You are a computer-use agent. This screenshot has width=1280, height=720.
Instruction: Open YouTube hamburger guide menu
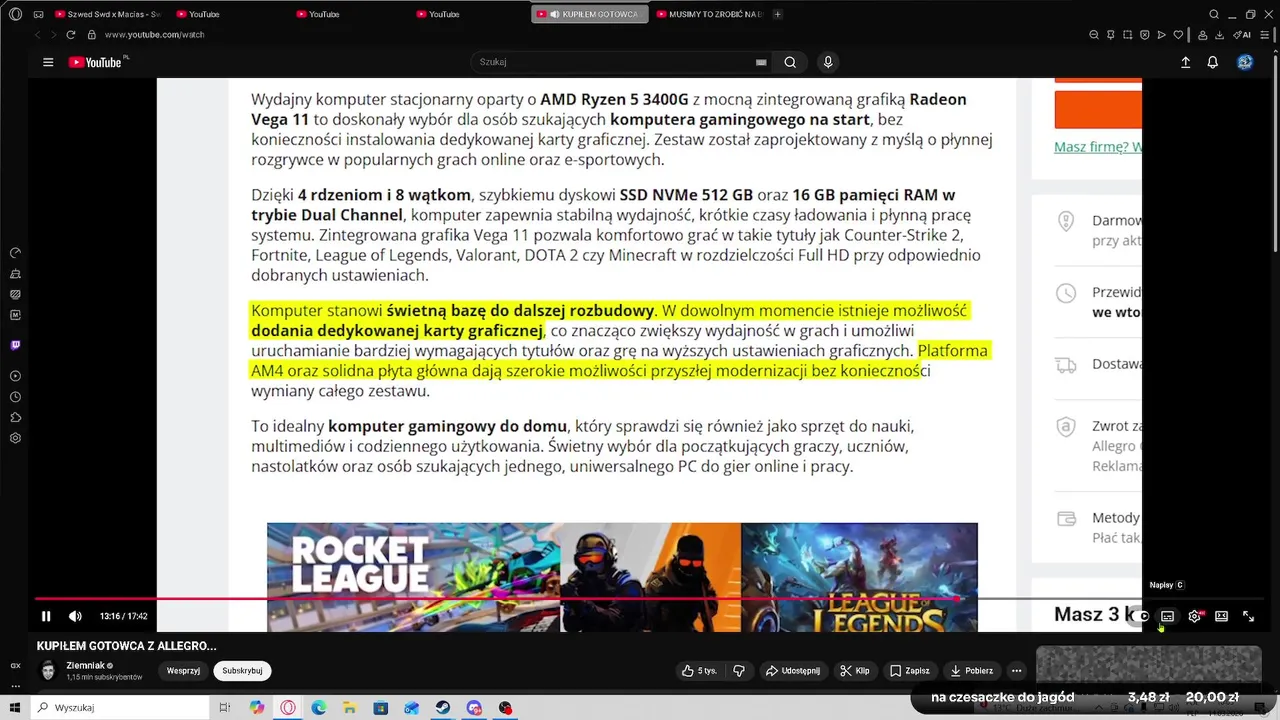click(48, 62)
